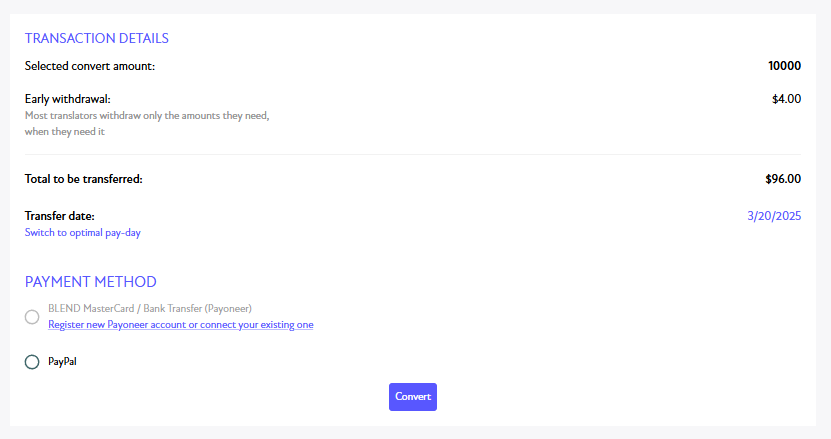831x439 pixels.
Task: Click the 3/20/2025 transfer date
Action: point(774,216)
